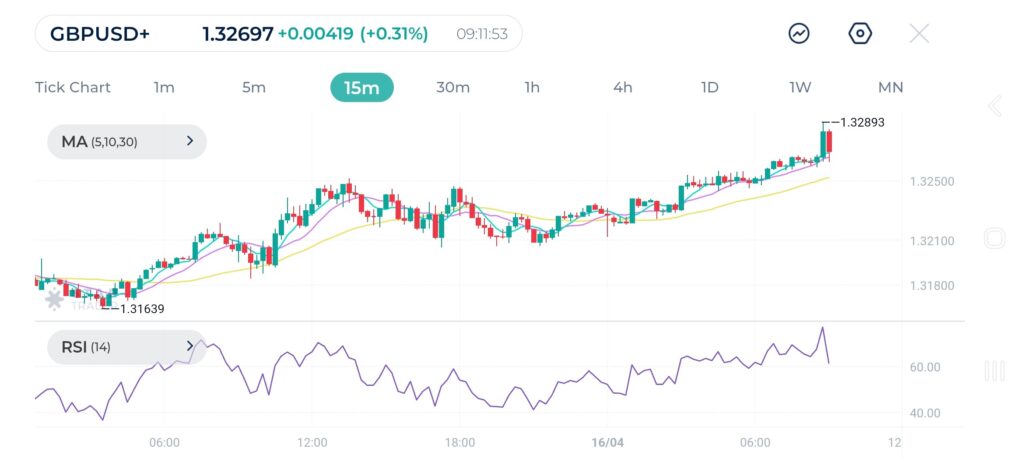Tap the Android recent apps bars

[994, 371]
